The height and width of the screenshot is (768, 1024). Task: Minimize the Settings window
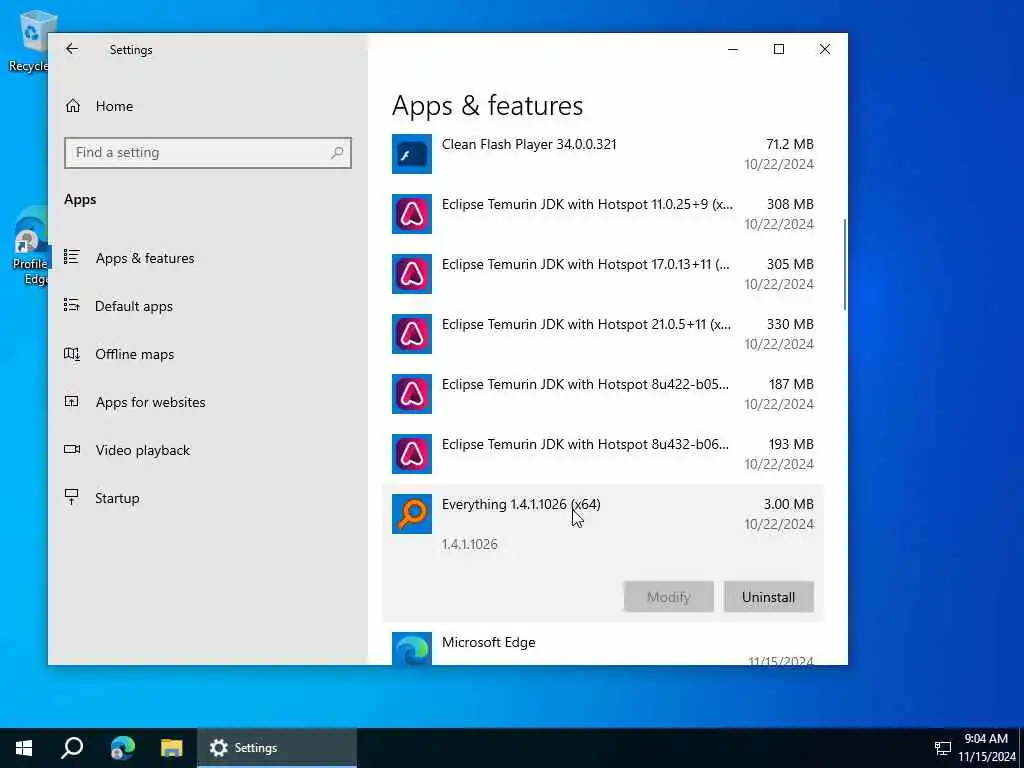[733, 49]
